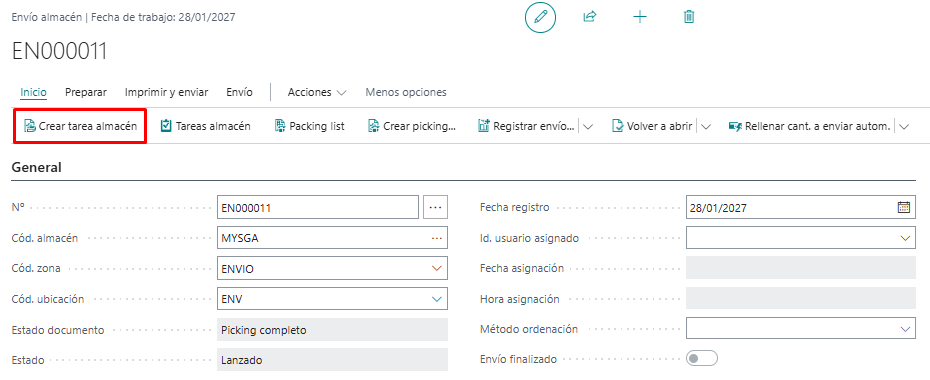Image resolution: width=930 pixels, height=380 pixels.
Task: Open the share icon at top
Action: pyautogui.click(x=590, y=17)
